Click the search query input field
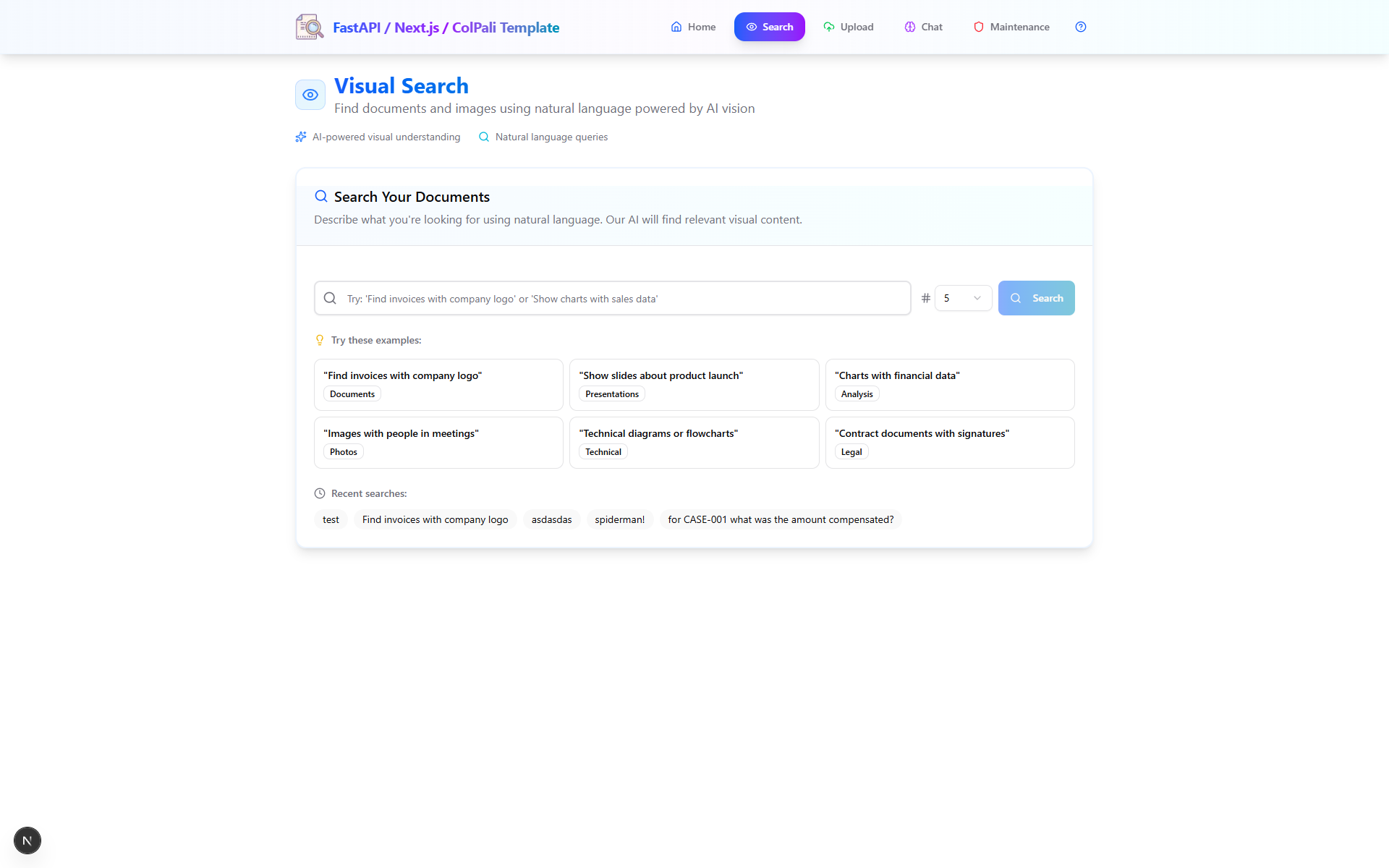The width and height of the screenshot is (1389, 868). point(612,298)
